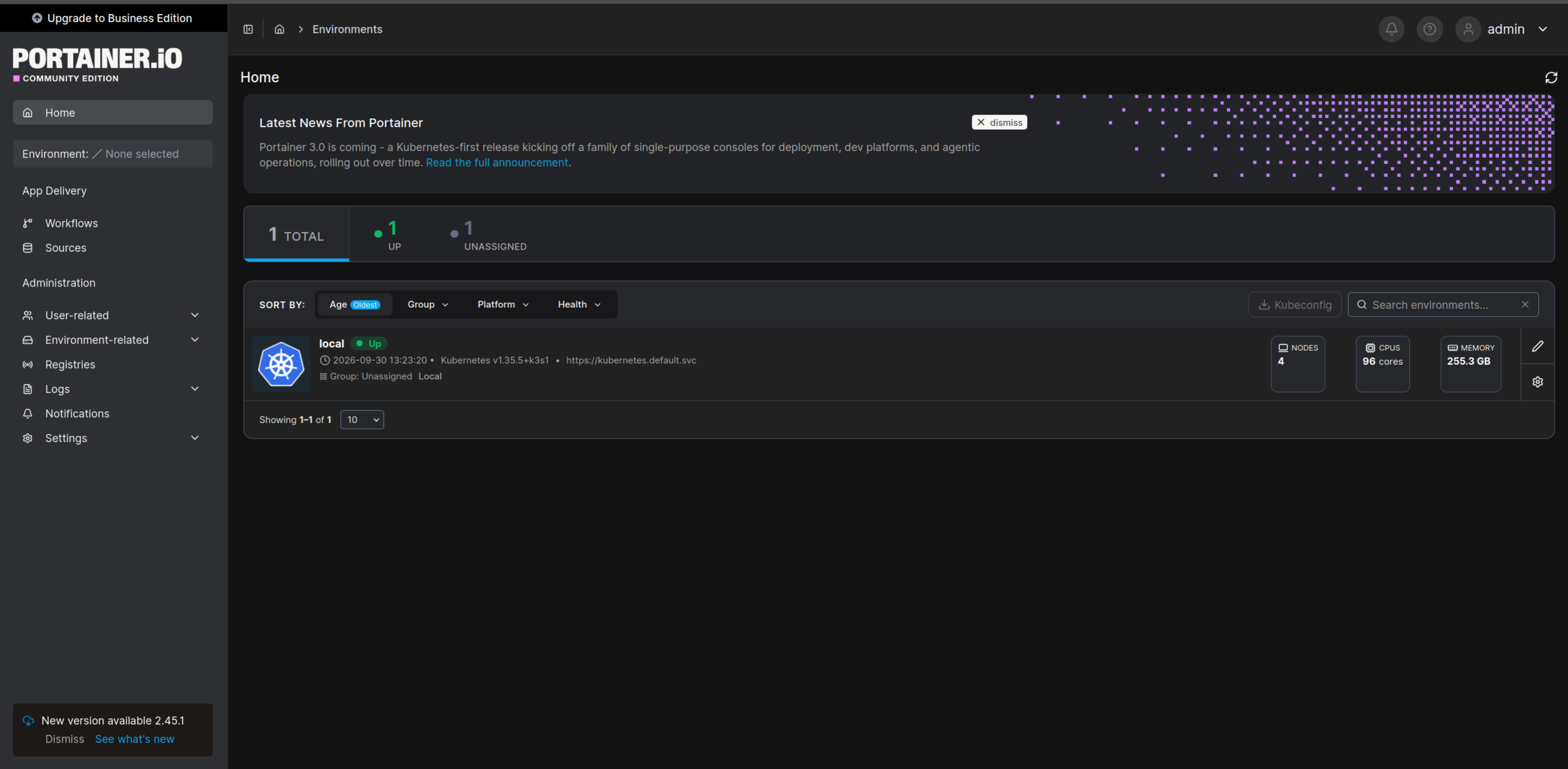The width and height of the screenshot is (1568, 769).
Task: Refresh the Home page with the reload icon
Action: (1551, 77)
